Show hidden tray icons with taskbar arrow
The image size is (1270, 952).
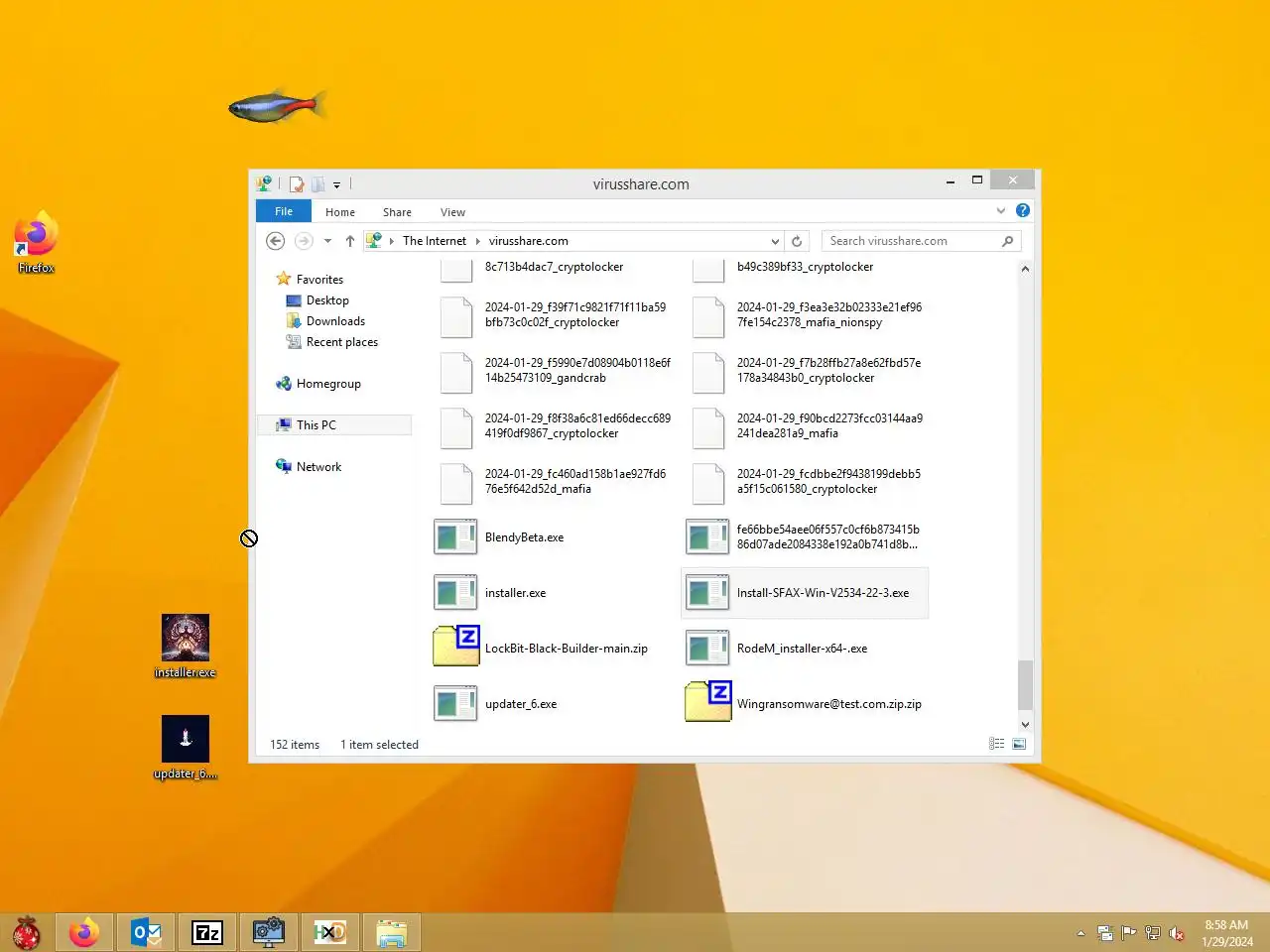[1080, 933]
